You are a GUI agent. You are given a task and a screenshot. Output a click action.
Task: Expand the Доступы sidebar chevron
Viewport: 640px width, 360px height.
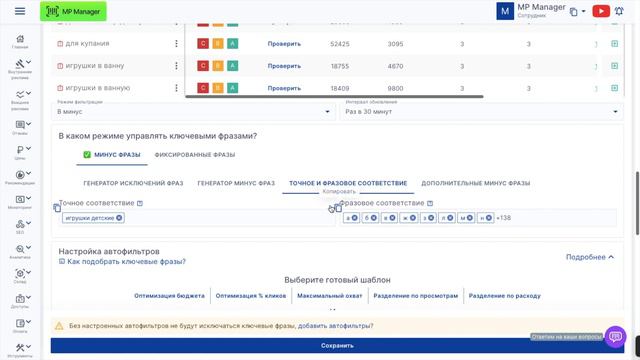(x=28, y=297)
